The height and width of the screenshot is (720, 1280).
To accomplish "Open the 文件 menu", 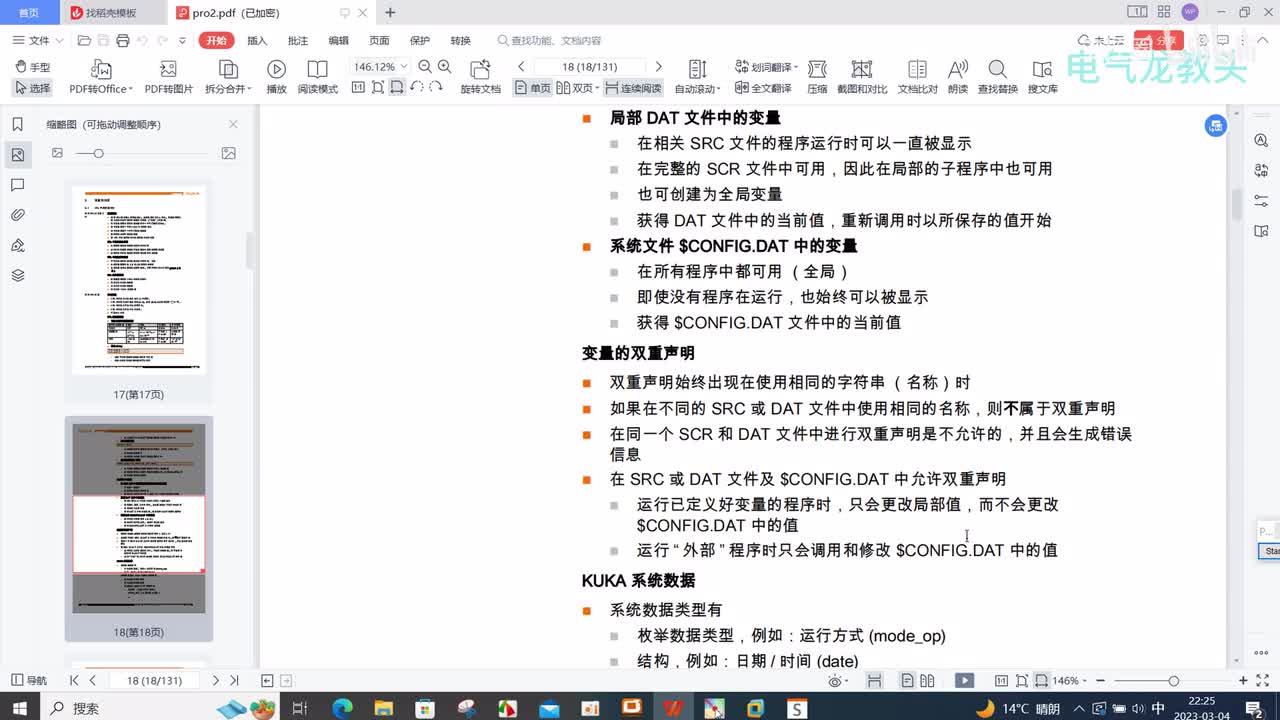I will coord(38,40).
